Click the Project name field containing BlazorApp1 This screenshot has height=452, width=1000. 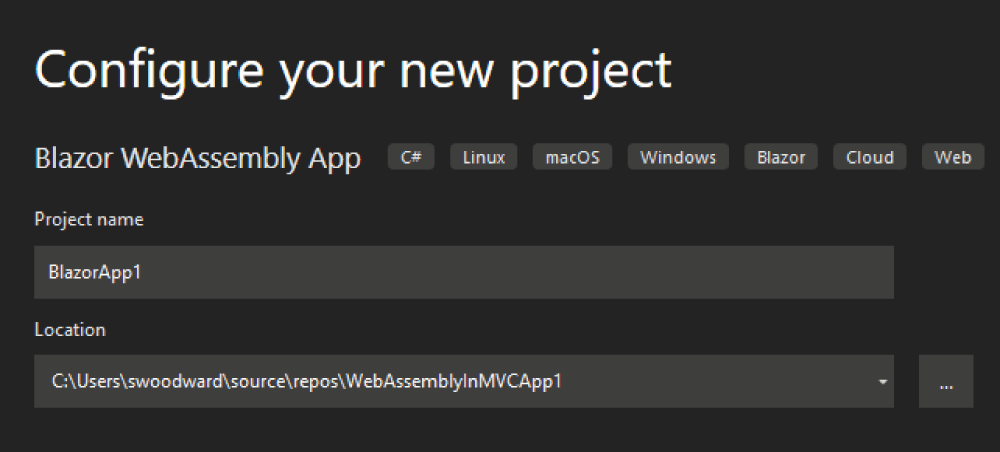pos(464,272)
